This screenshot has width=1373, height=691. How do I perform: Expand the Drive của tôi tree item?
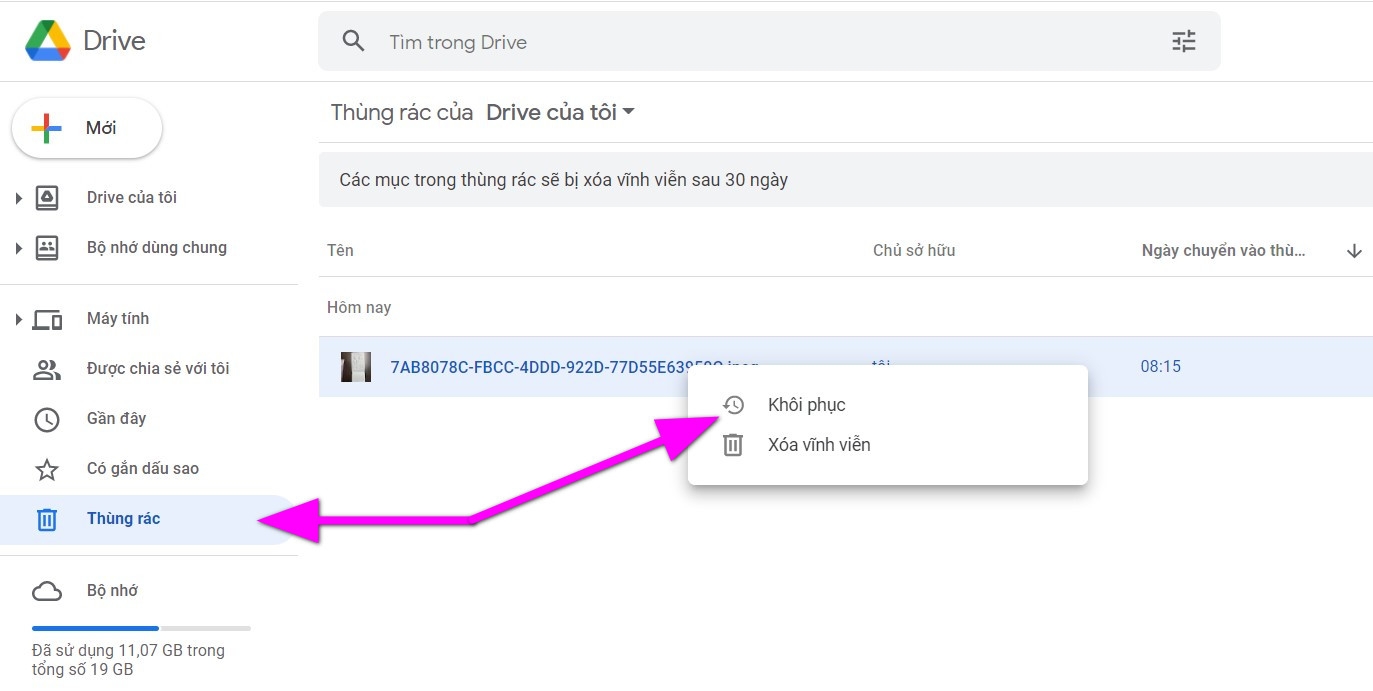18,197
